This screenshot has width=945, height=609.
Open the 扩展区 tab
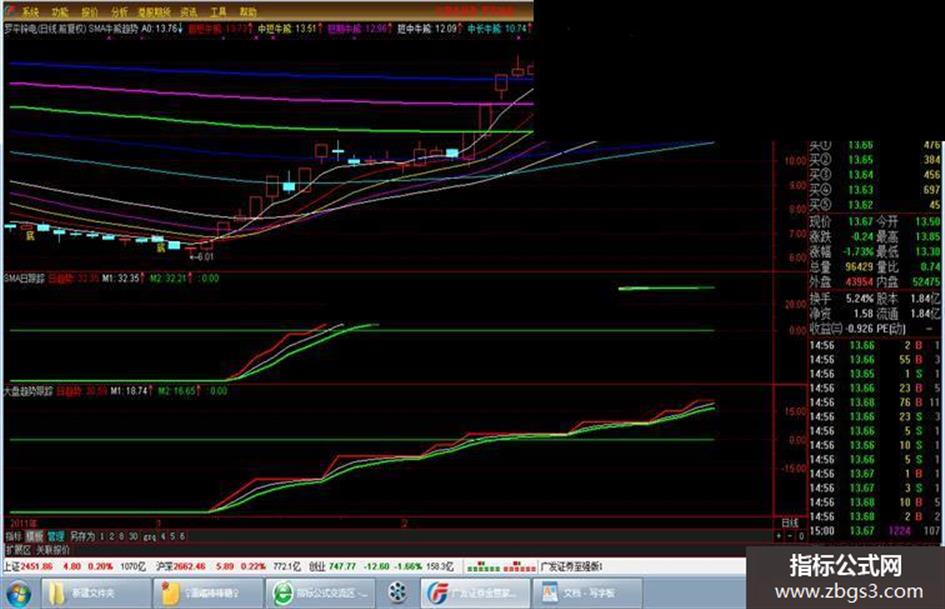coord(18,550)
